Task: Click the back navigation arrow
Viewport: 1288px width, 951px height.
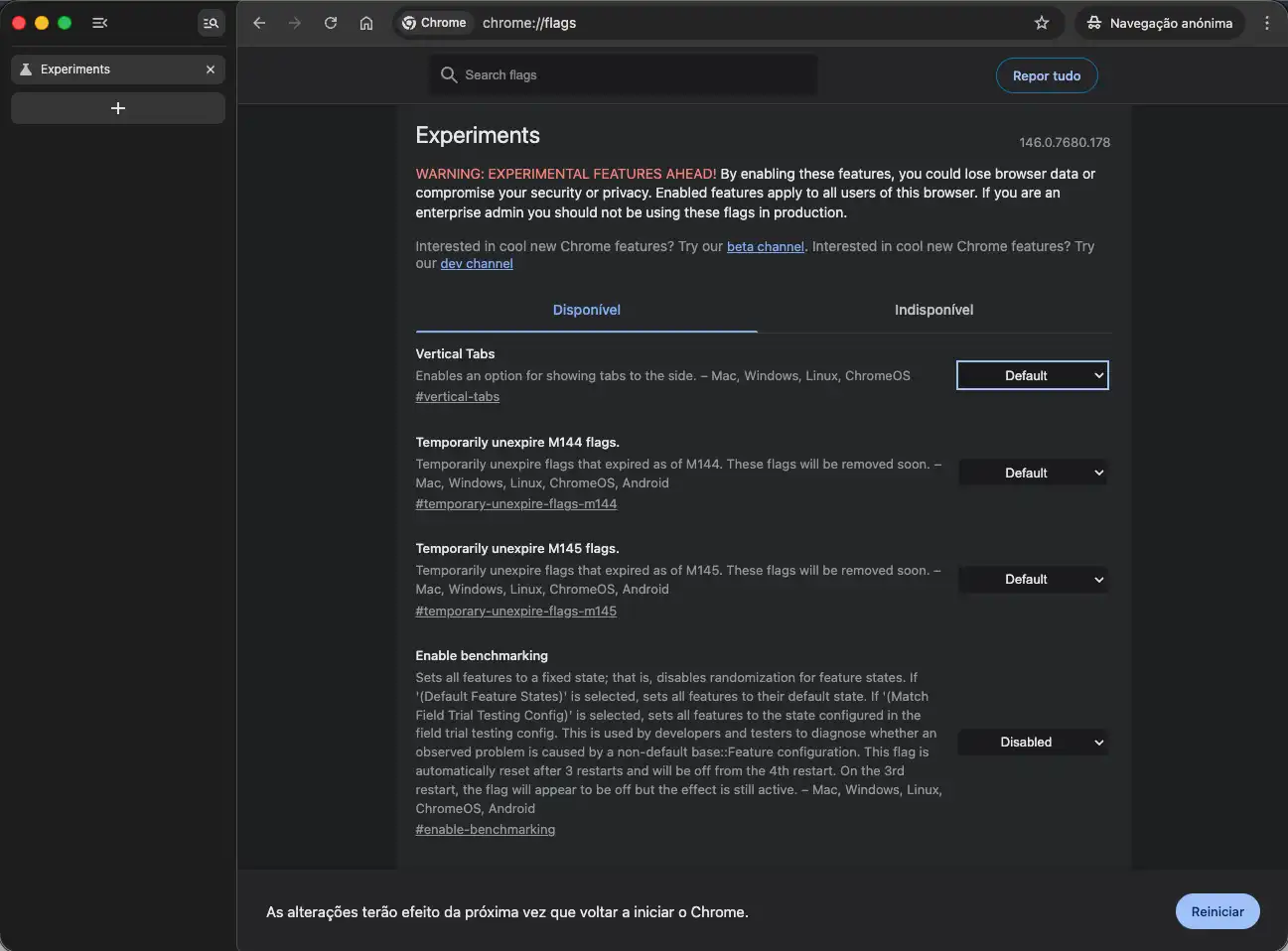Action: [259, 23]
